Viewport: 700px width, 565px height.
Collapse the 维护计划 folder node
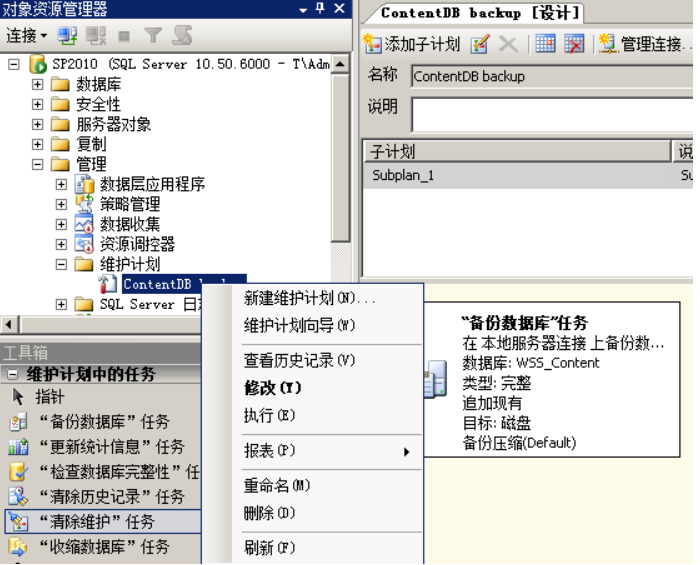(x=61, y=264)
